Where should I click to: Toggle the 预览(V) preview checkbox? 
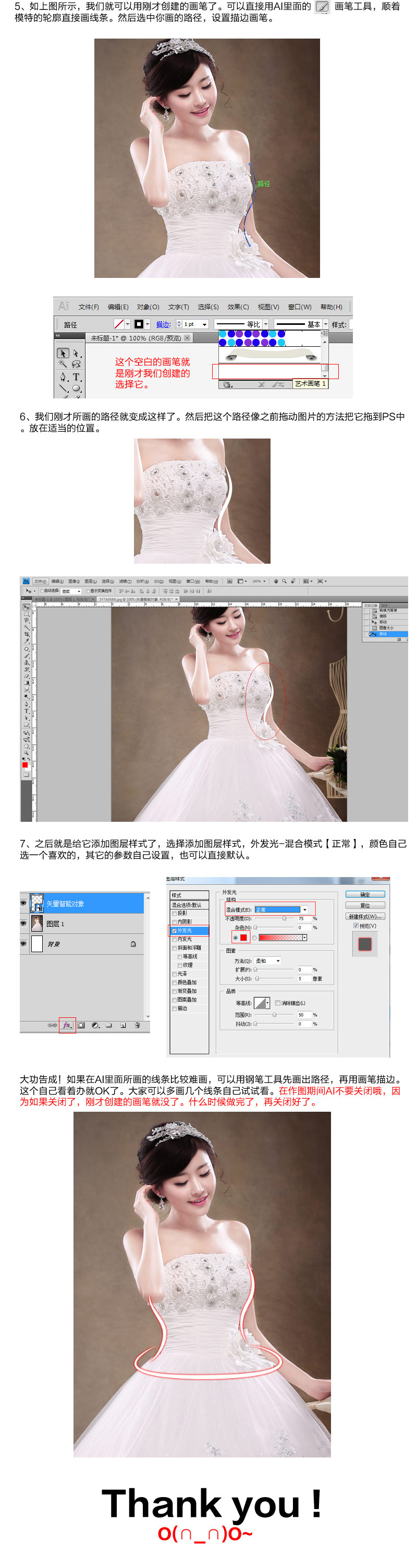click(x=356, y=926)
